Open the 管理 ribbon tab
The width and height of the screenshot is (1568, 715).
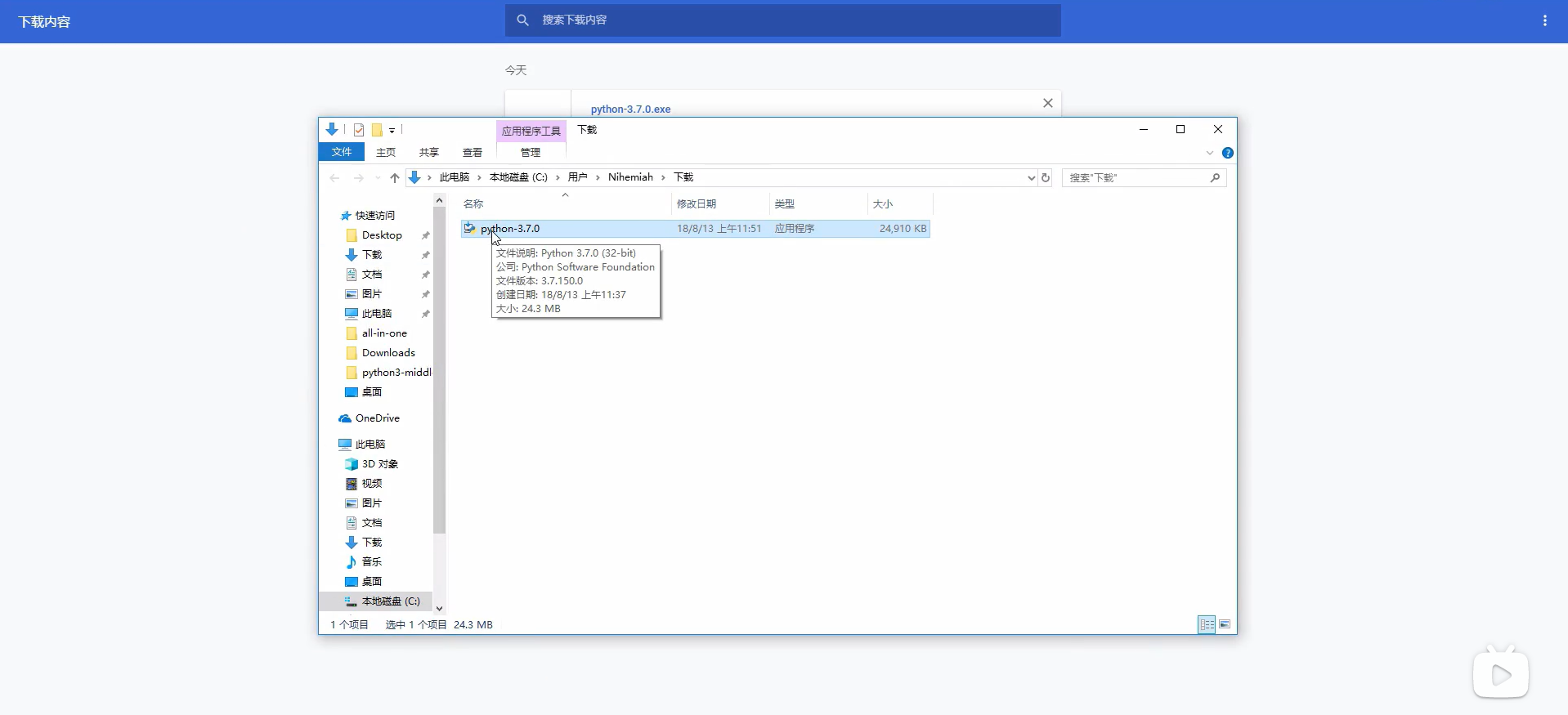point(531,152)
